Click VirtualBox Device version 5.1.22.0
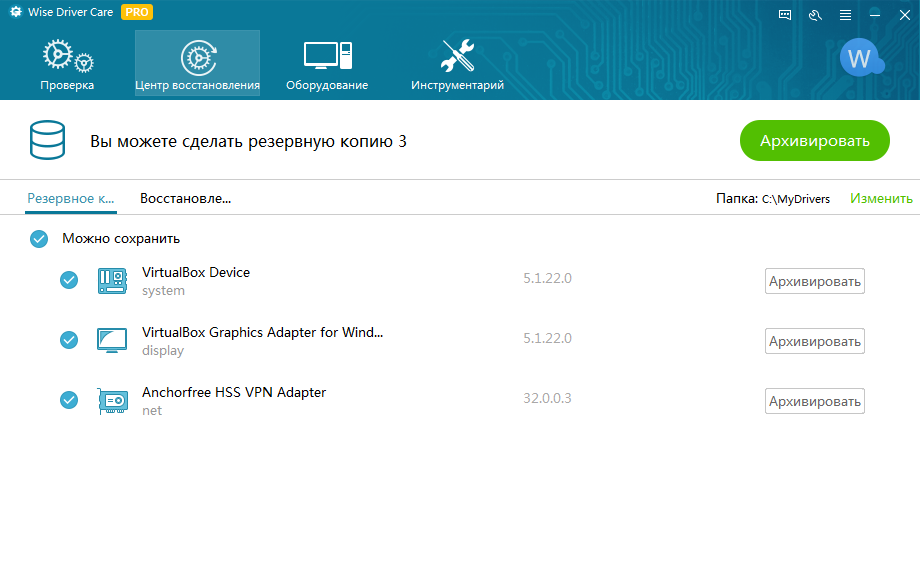 pos(547,278)
